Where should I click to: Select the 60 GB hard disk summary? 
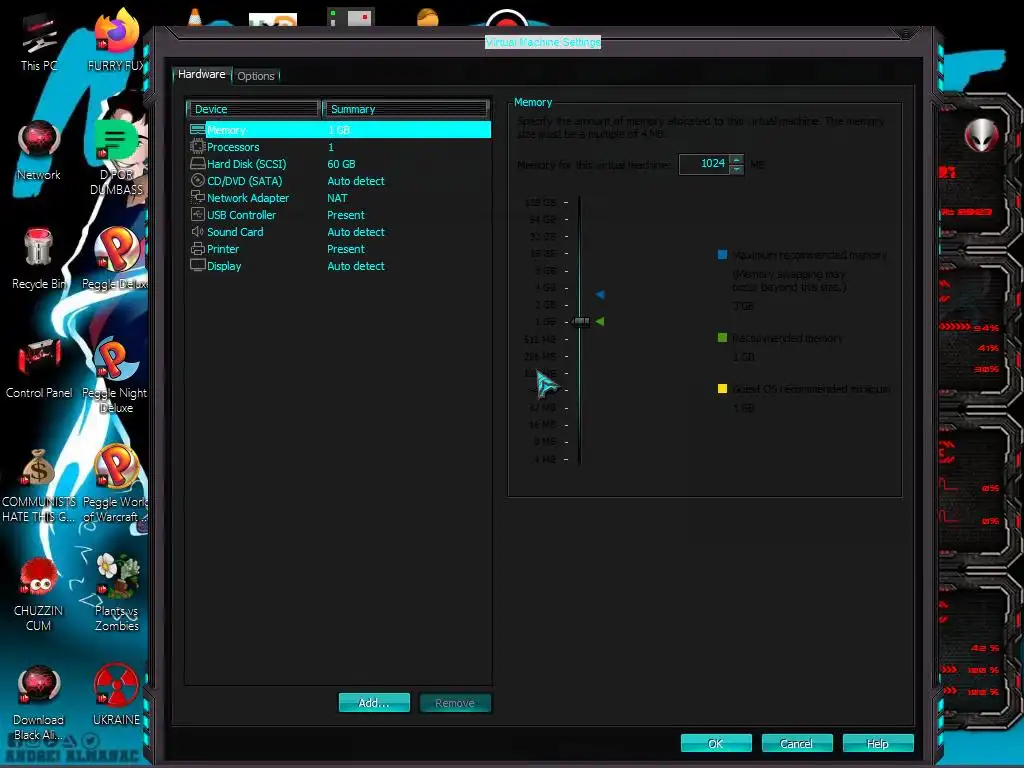tap(341, 164)
